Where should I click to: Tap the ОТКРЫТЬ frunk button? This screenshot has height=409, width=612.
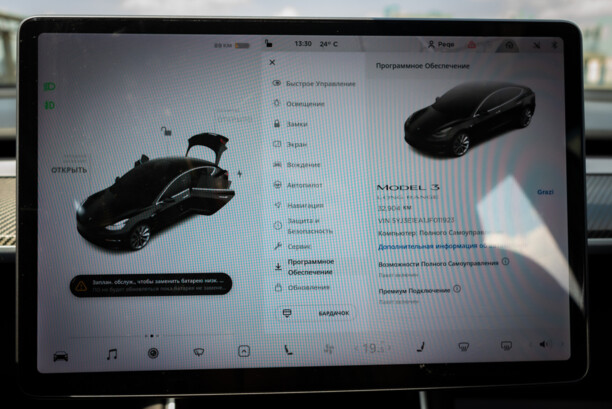click(69, 170)
